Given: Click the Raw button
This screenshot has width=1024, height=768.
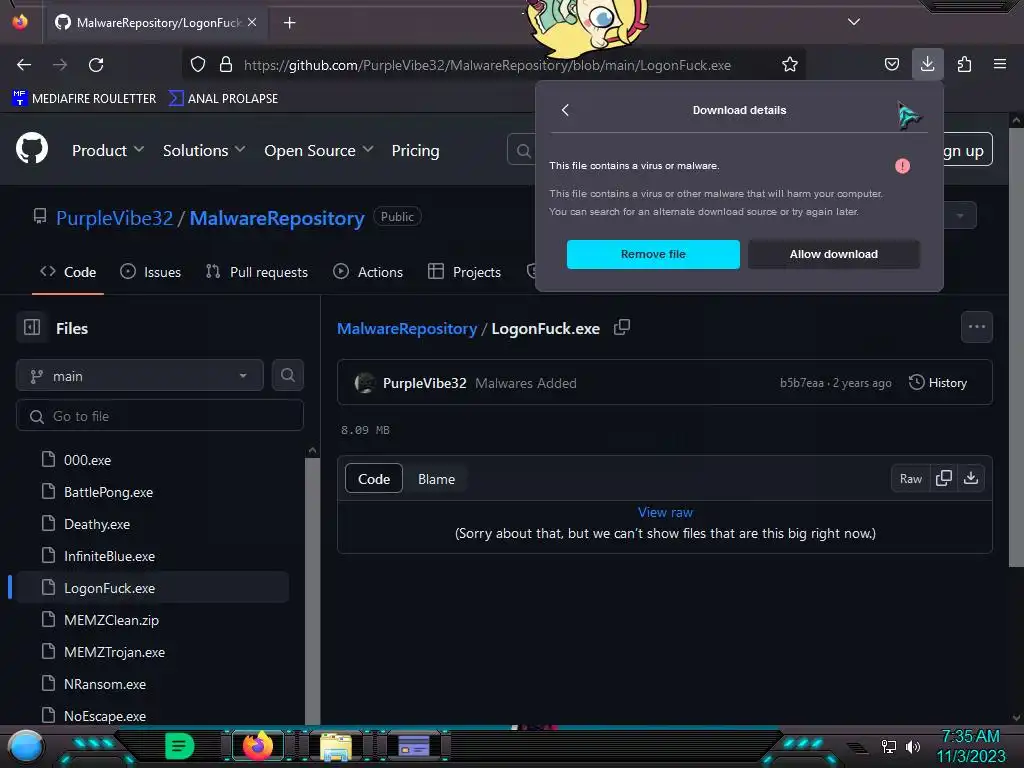Looking at the screenshot, I should [910, 479].
